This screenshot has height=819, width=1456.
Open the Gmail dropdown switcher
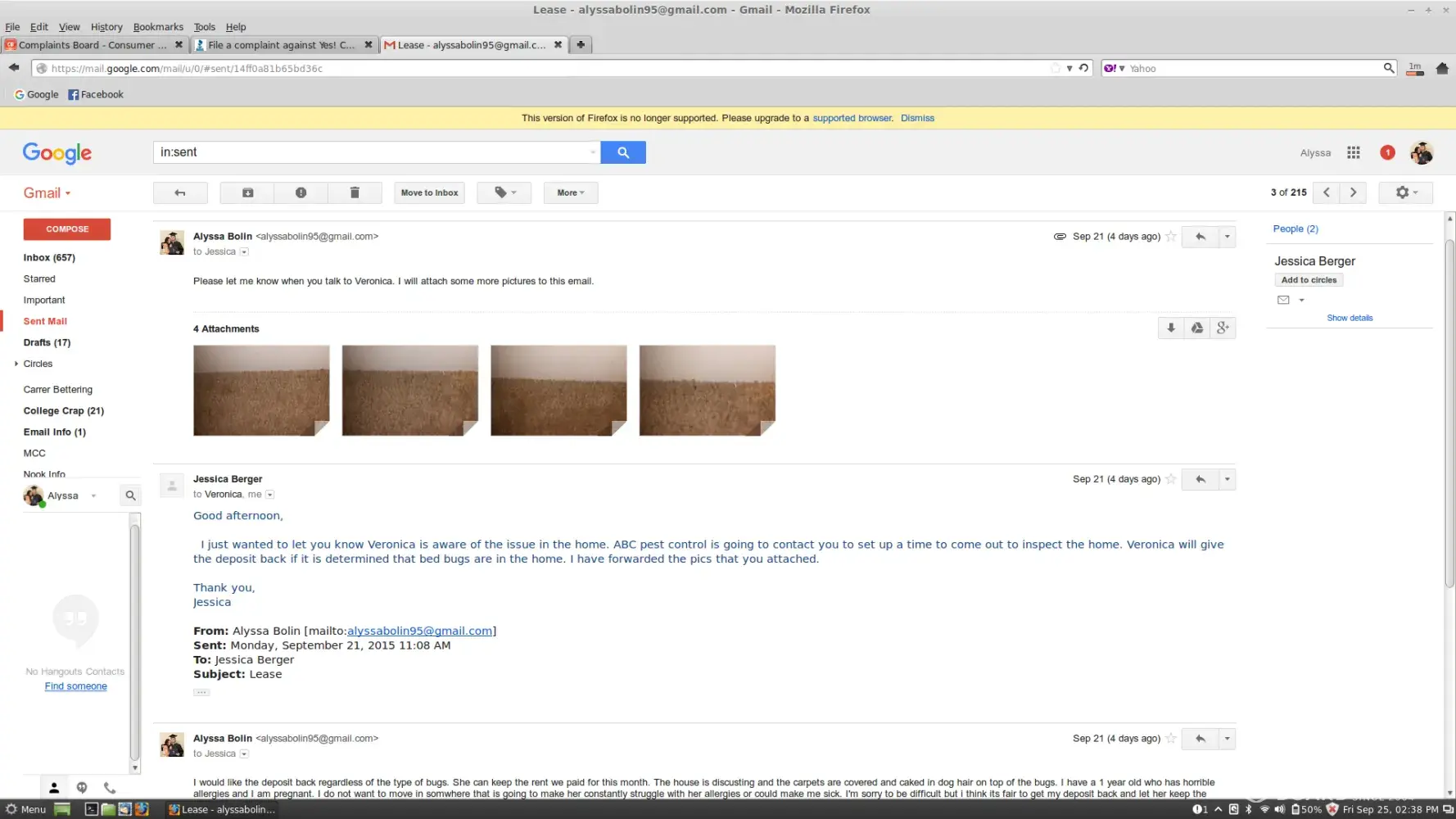[x=47, y=193]
